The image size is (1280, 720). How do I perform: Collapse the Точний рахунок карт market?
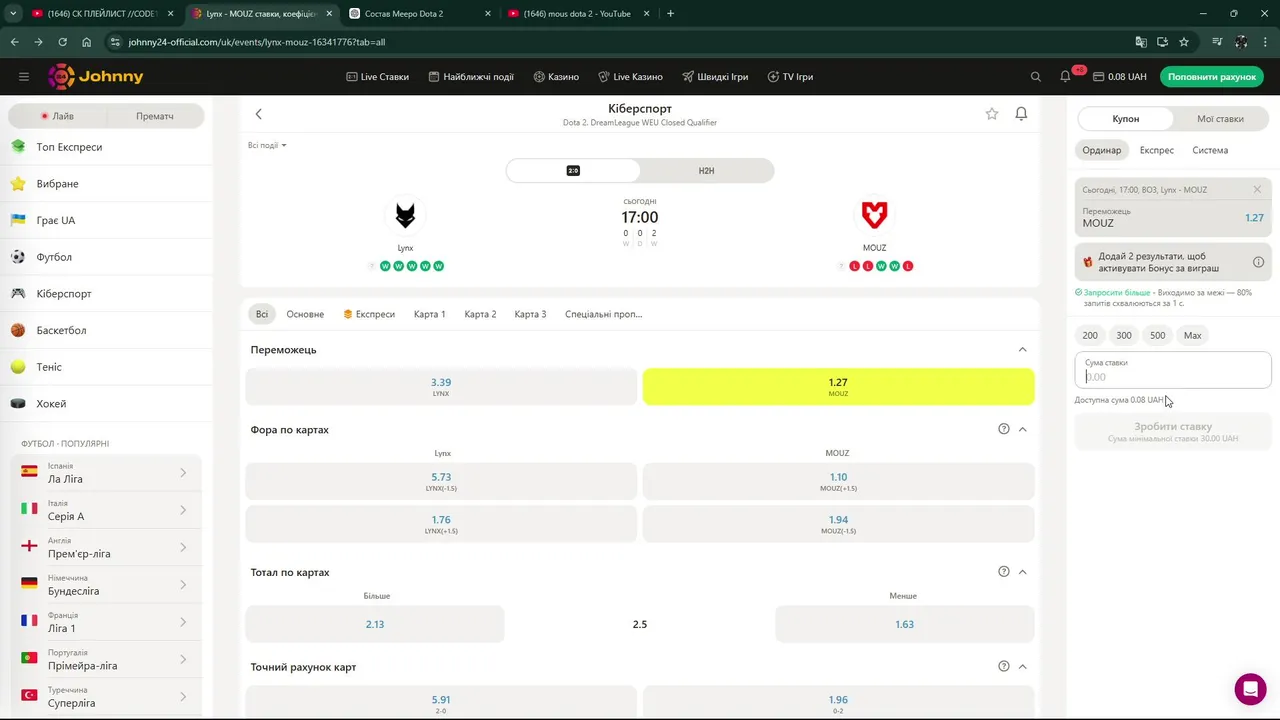pos(1022,667)
